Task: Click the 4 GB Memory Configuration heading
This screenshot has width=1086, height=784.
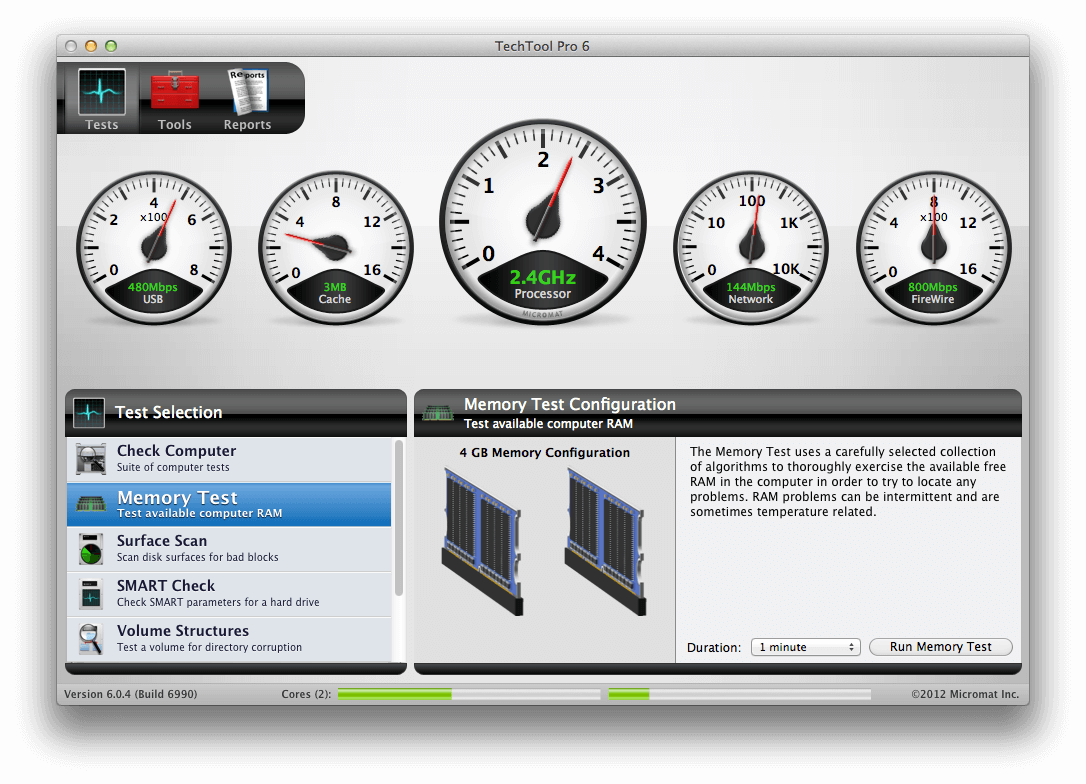Action: (x=544, y=452)
